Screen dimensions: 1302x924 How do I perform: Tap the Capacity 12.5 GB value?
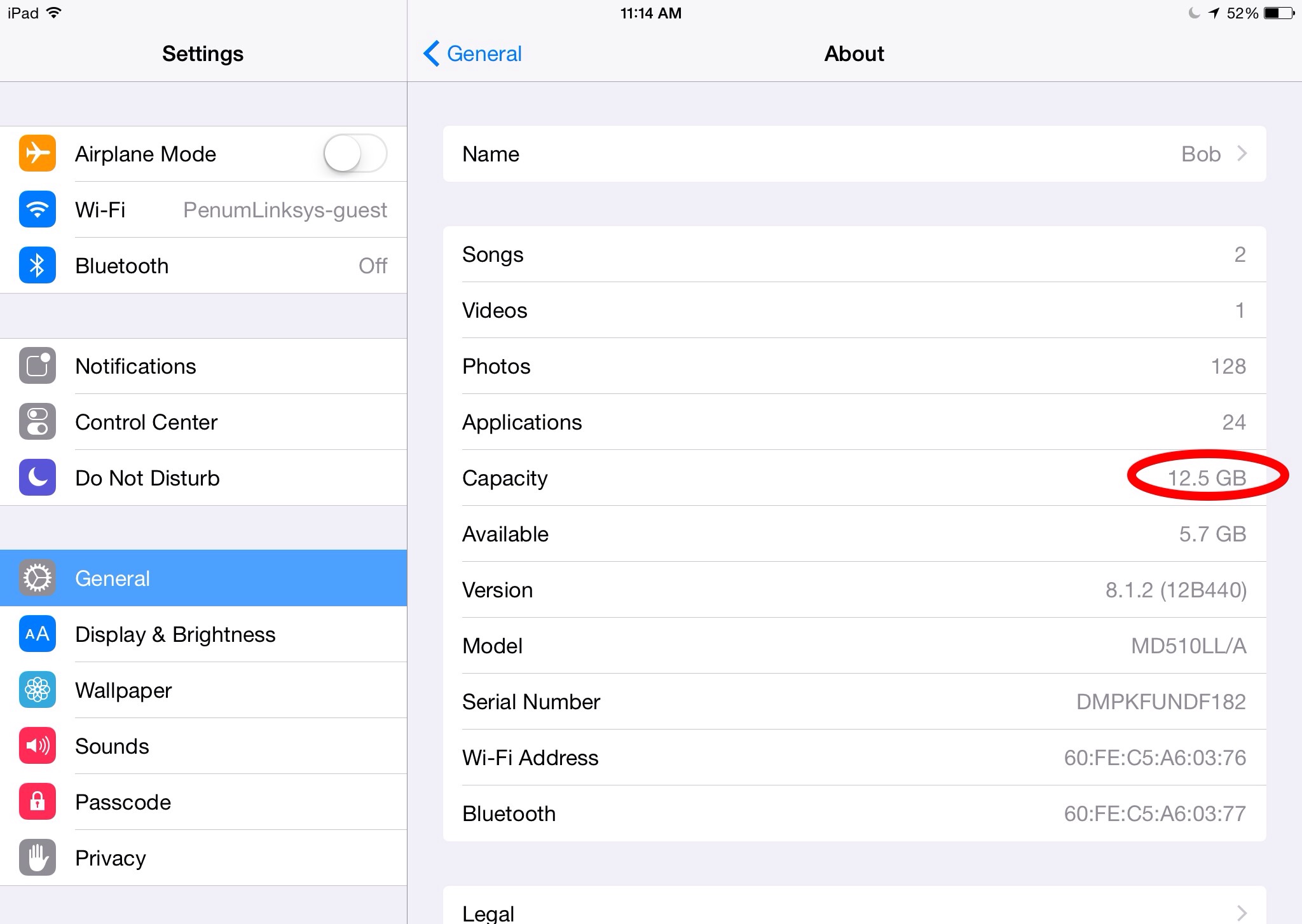(1207, 478)
